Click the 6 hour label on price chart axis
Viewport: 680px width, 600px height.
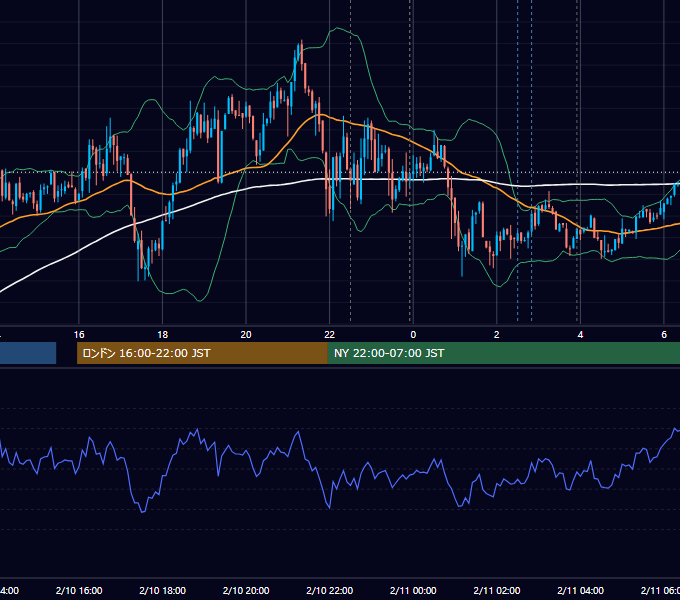click(x=664, y=335)
